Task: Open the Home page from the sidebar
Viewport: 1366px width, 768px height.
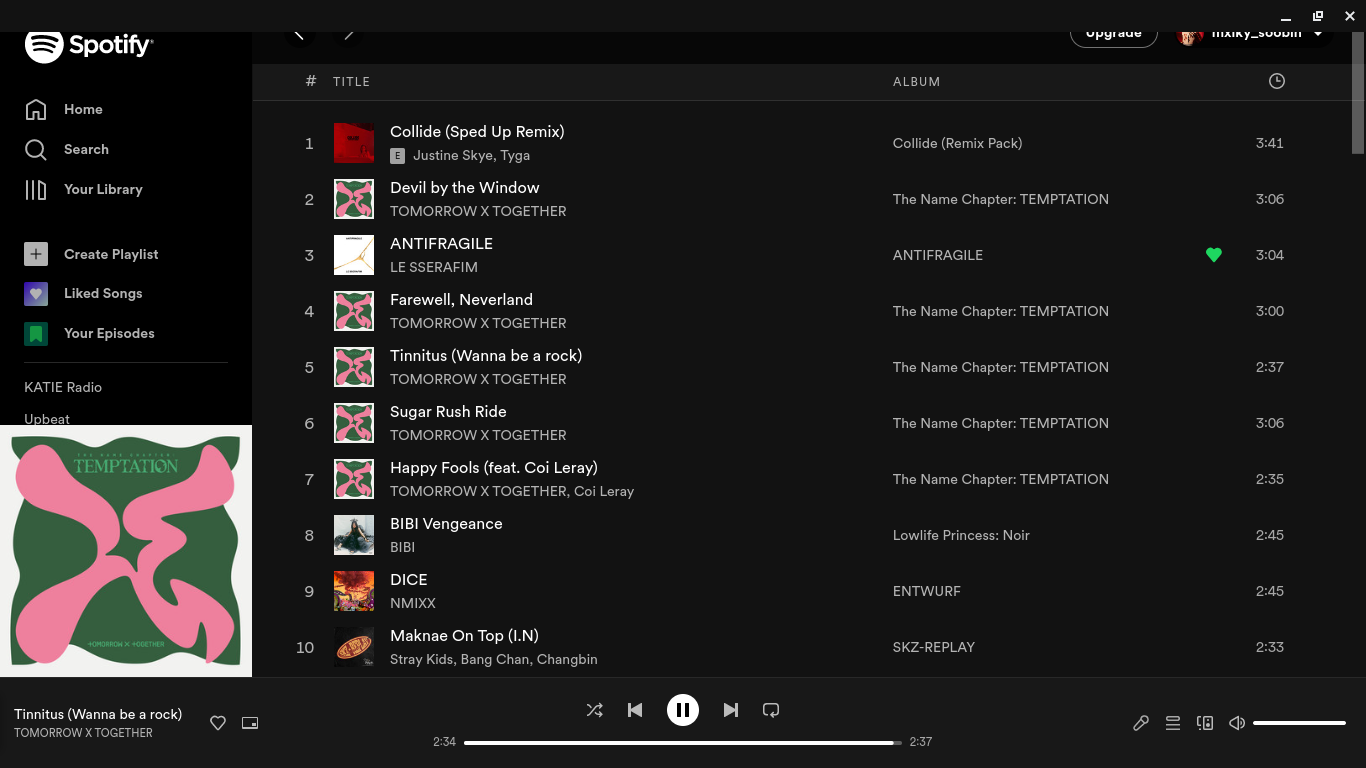Action: pyautogui.click(x=64, y=109)
